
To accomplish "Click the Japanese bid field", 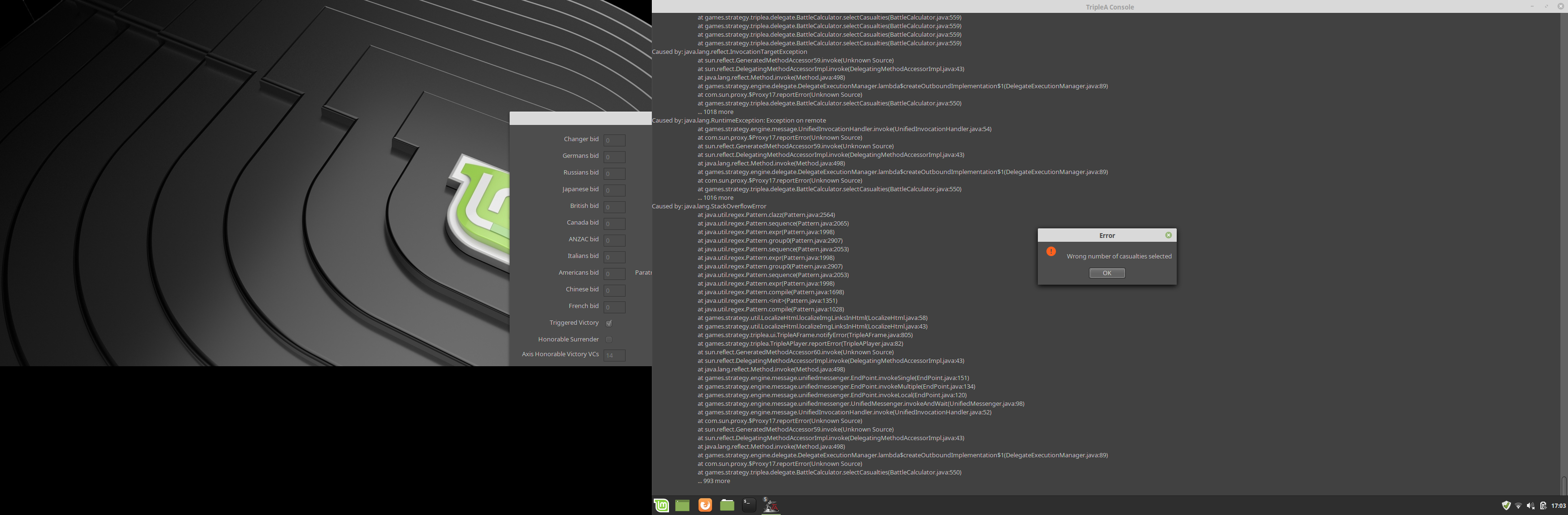I will pyautogui.click(x=614, y=190).
